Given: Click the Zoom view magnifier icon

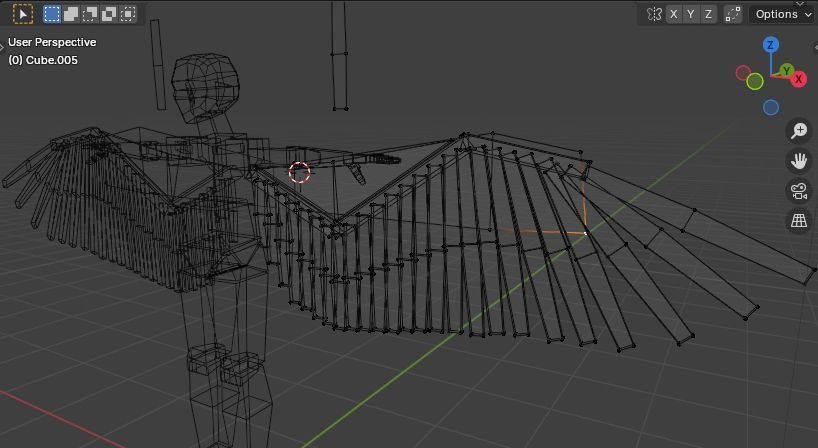Looking at the screenshot, I should [x=799, y=130].
